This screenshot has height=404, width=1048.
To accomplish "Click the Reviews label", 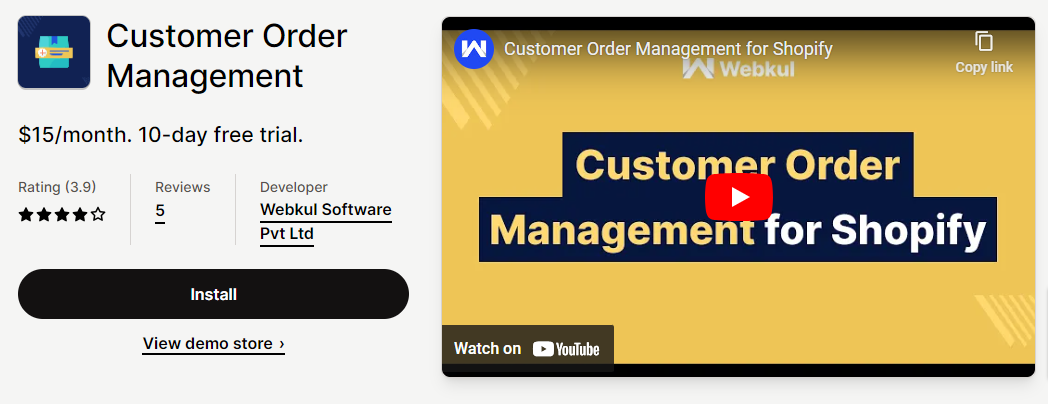I will (x=182, y=187).
